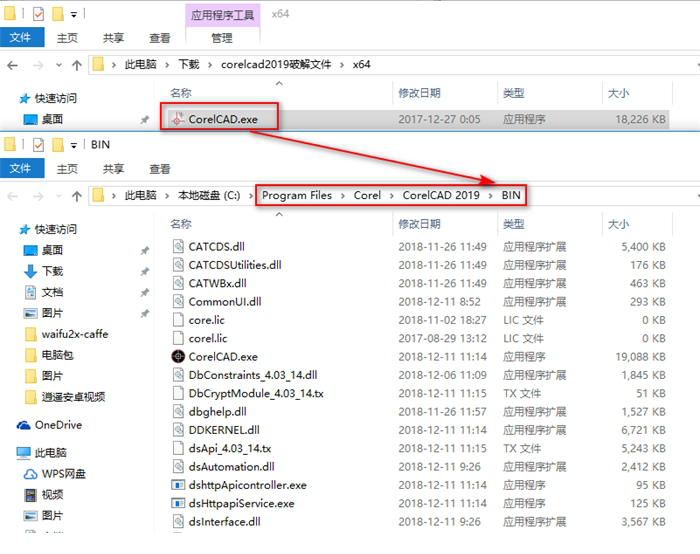This screenshot has width=700, height=554.
Task: Select dbghelp.dll file icon
Action: coord(178,411)
